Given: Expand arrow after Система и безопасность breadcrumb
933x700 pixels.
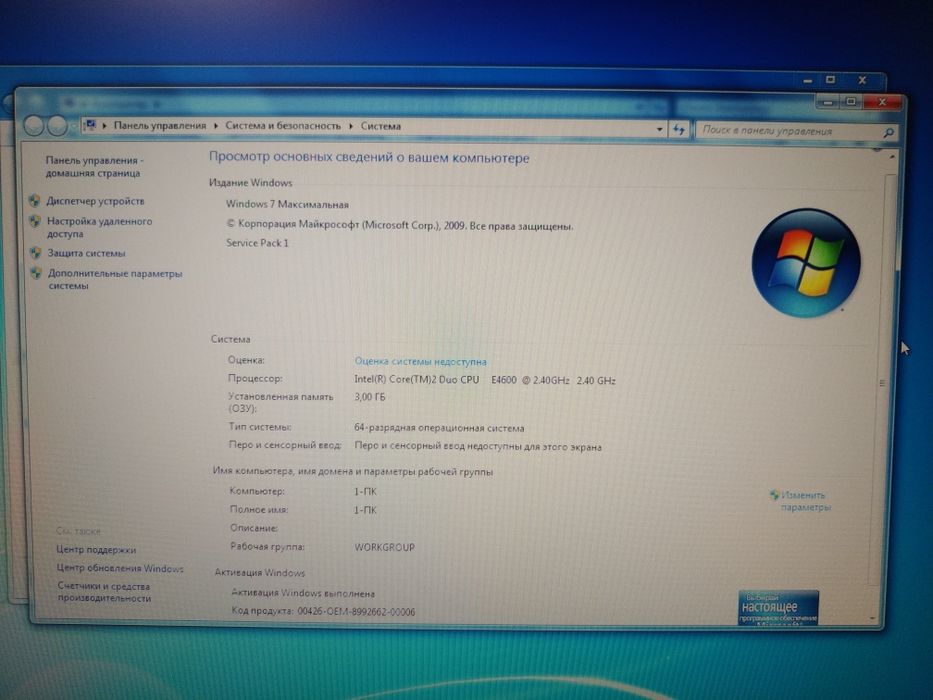Looking at the screenshot, I should point(350,126).
